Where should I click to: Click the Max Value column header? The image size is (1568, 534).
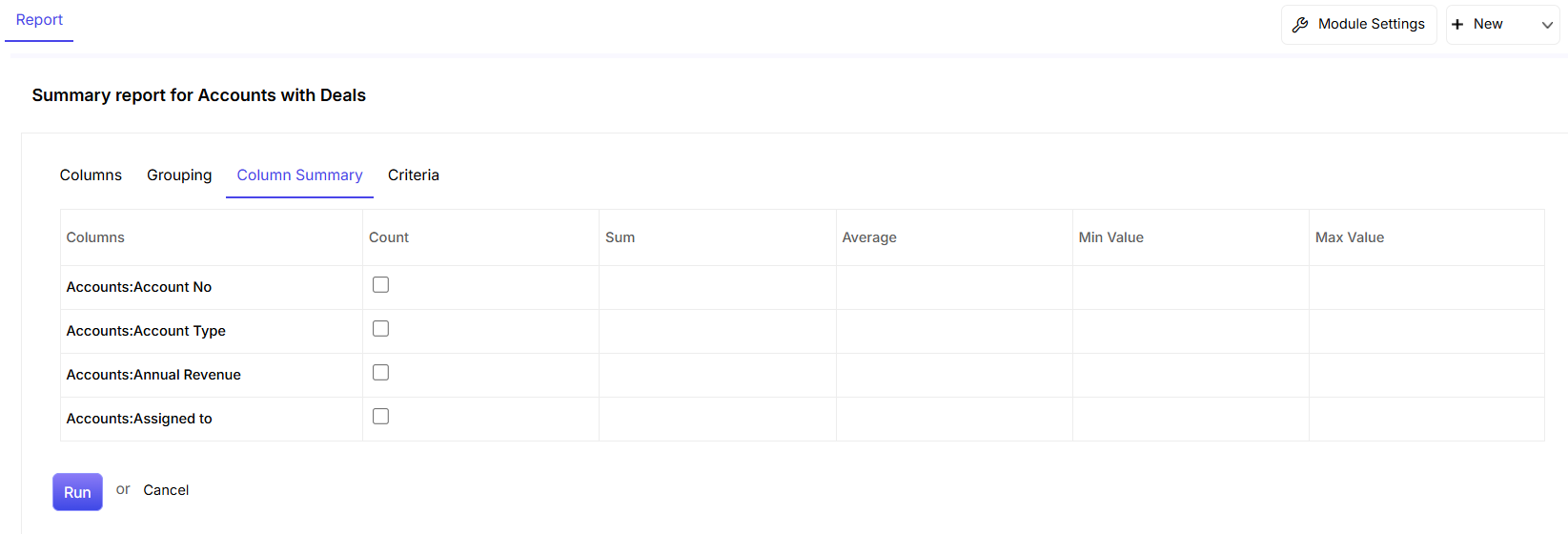(1350, 237)
